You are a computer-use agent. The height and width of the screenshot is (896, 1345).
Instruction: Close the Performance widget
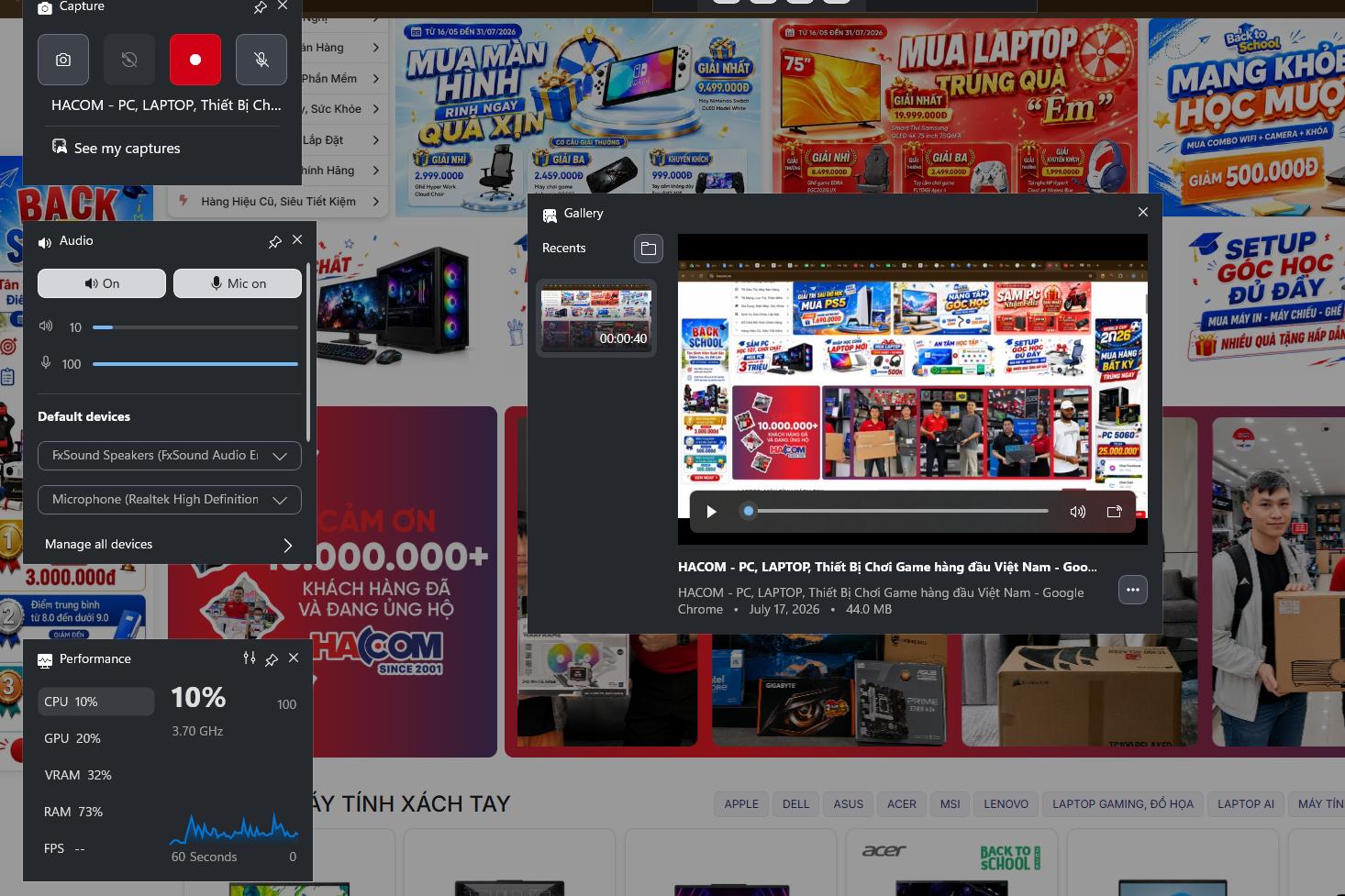click(x=294, y=658)
